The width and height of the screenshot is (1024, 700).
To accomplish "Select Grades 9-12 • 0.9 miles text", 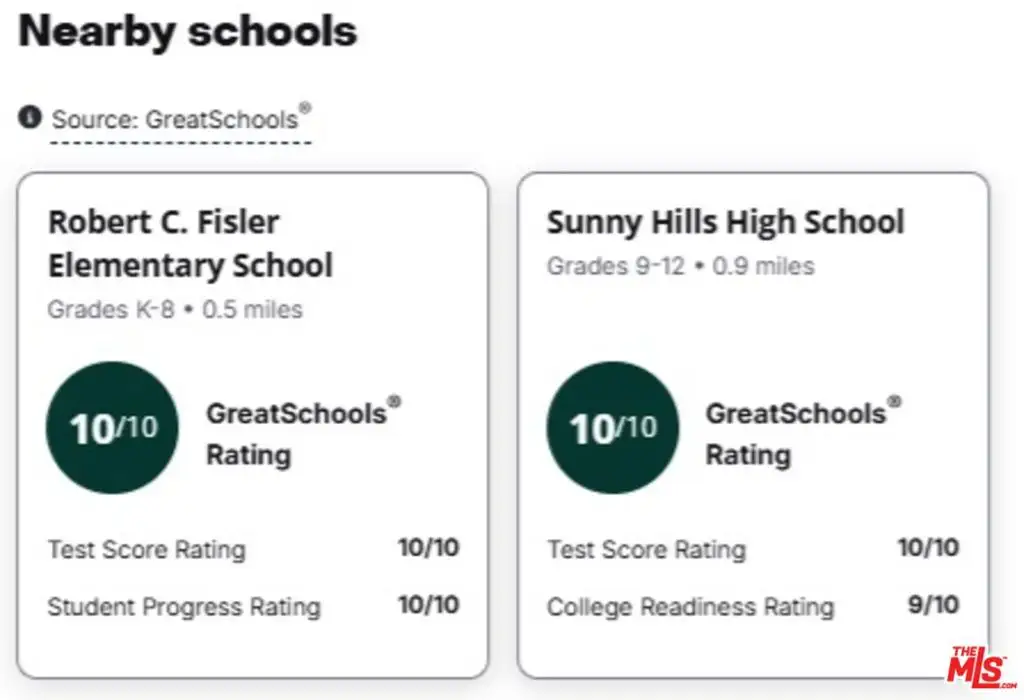I will coord(680,266).
